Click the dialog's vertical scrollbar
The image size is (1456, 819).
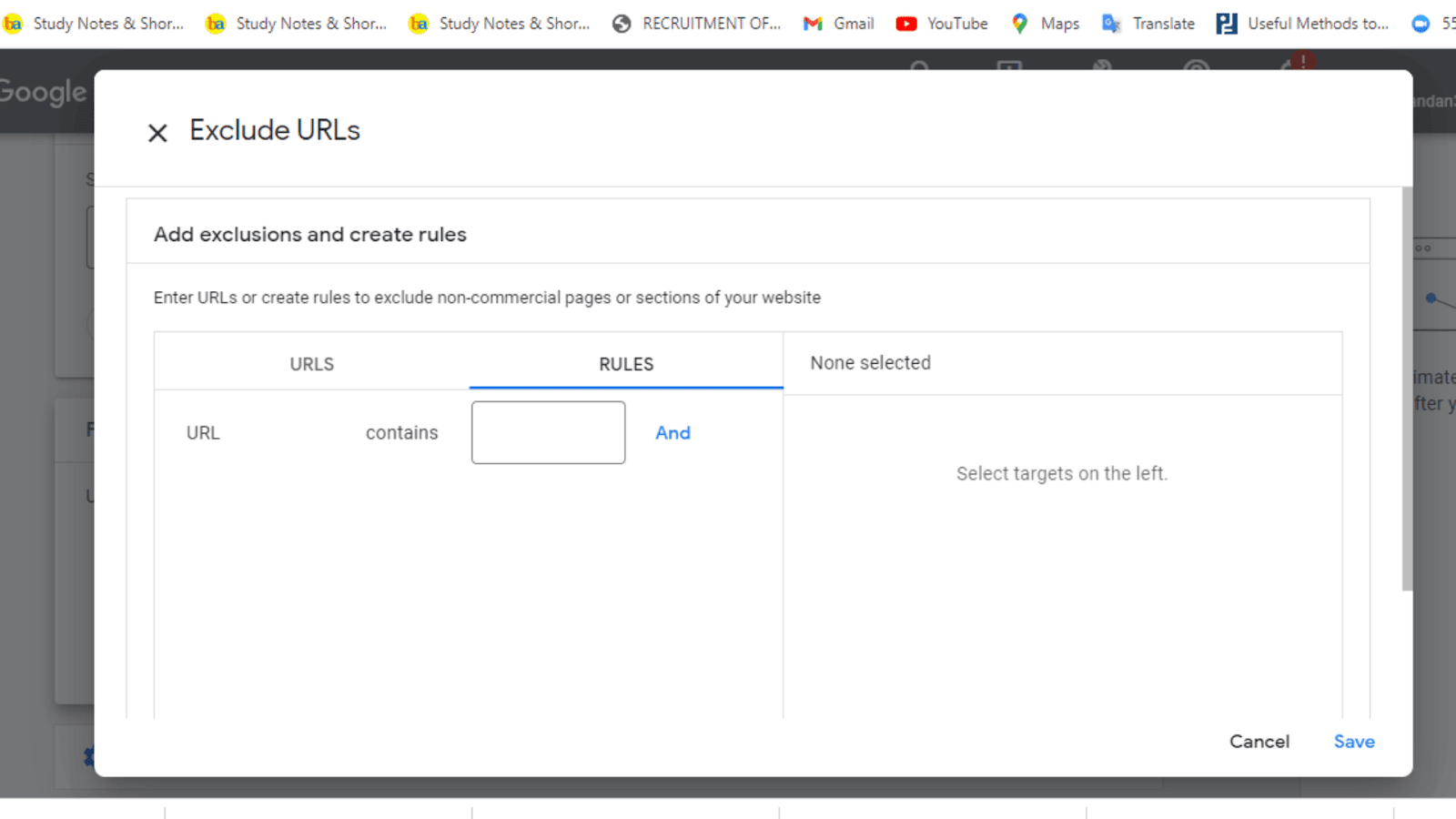pyautogui.click(x=1407, y=389)
